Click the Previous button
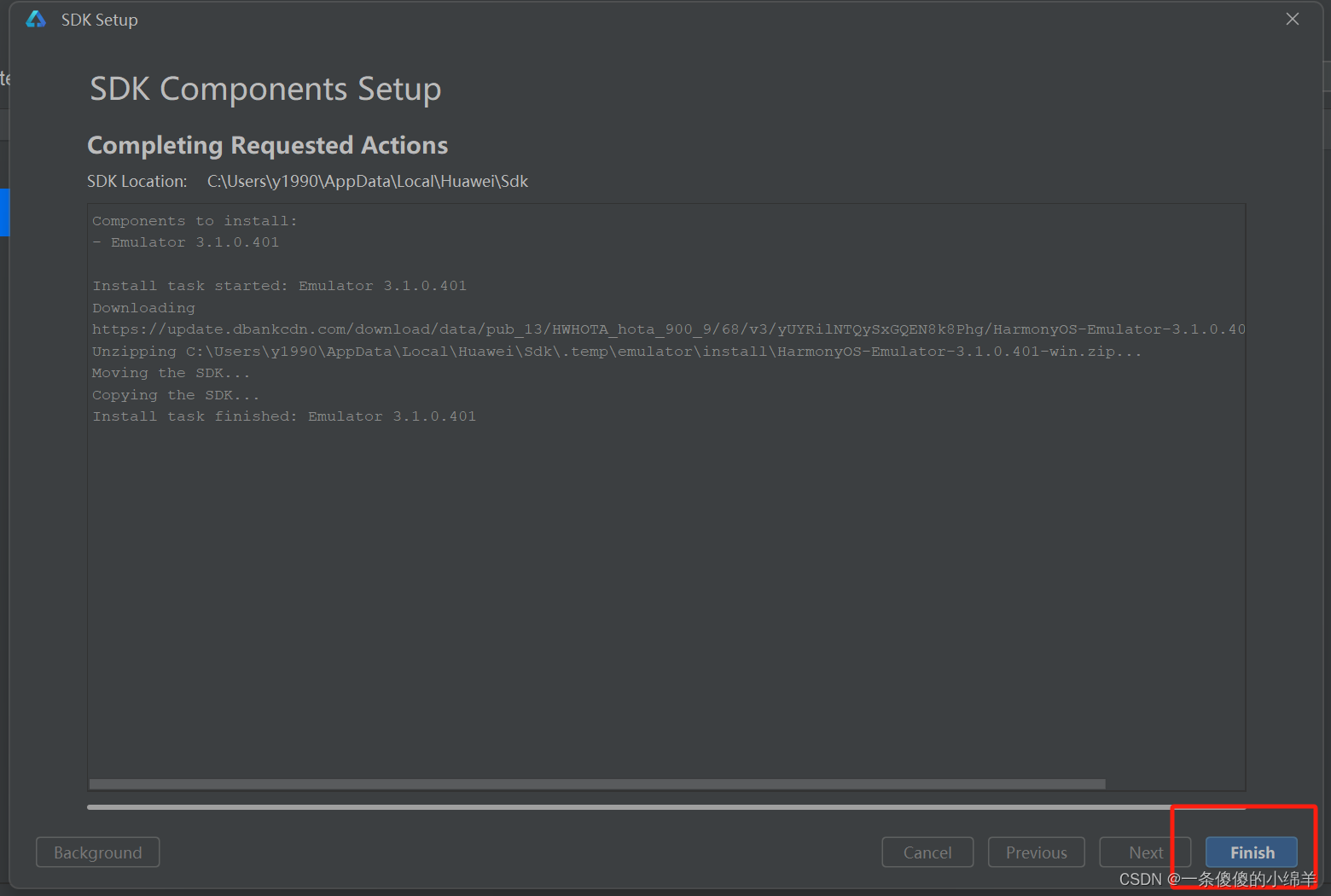The width and height of the screenshot is (1331, 896). tap(1037, 852)
